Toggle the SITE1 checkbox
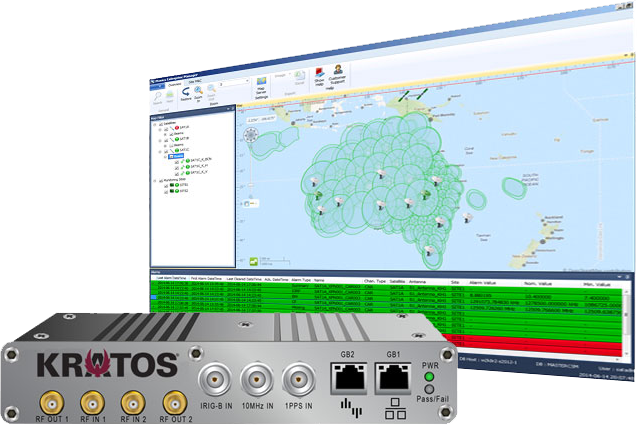This screenshot has width=637, height=426. (x=166, y=186)
